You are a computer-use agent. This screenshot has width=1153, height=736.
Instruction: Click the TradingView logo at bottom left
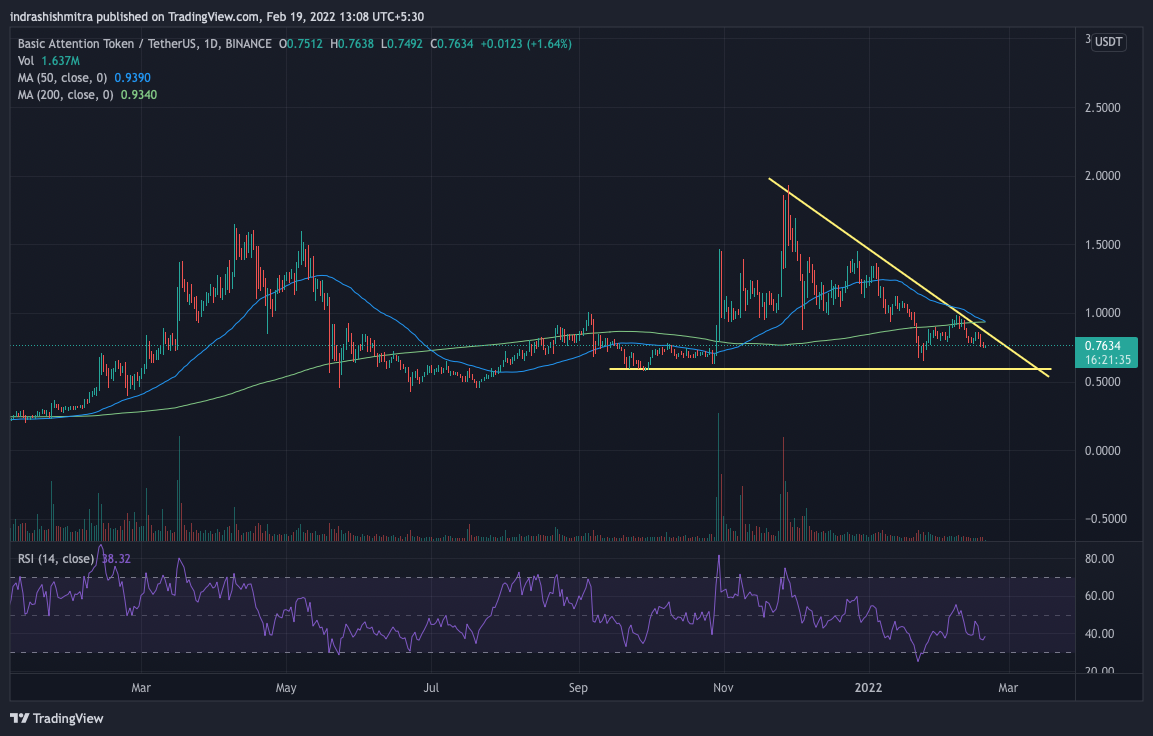(57, 718)
